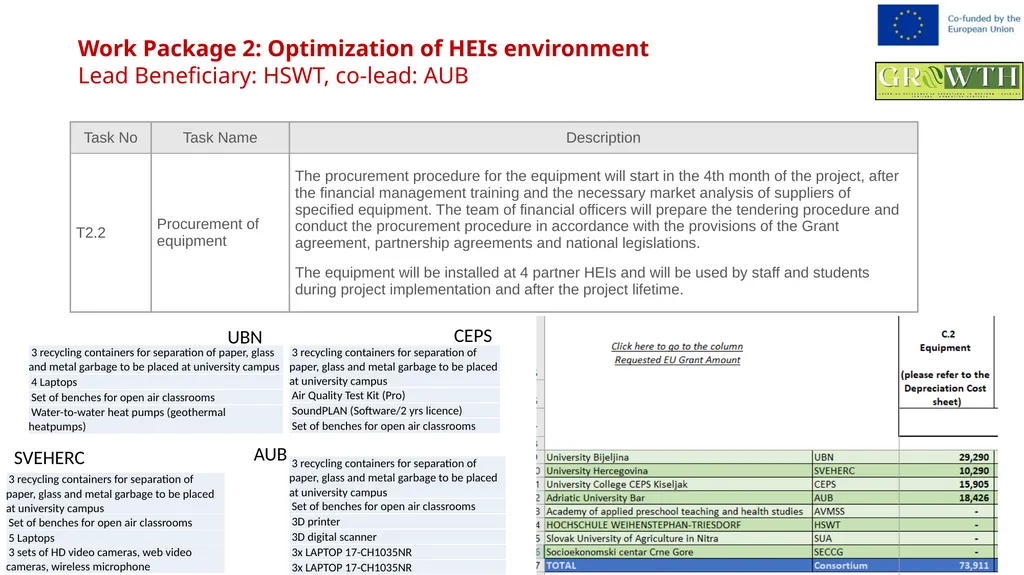Viewport: 1024px width, 575px height.
Task: Click the procurement procedure description paragraph
Action: click(x=597, y=210)
